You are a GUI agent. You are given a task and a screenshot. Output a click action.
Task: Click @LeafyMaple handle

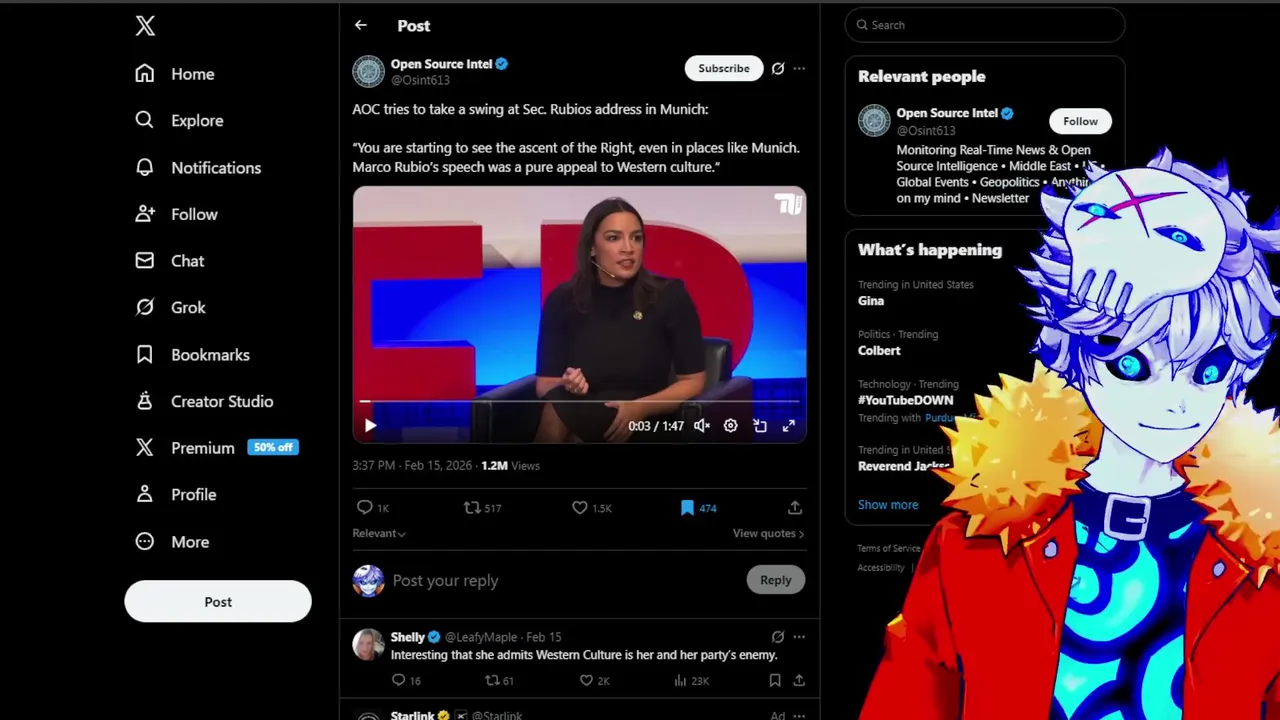[x=481, y=637]
